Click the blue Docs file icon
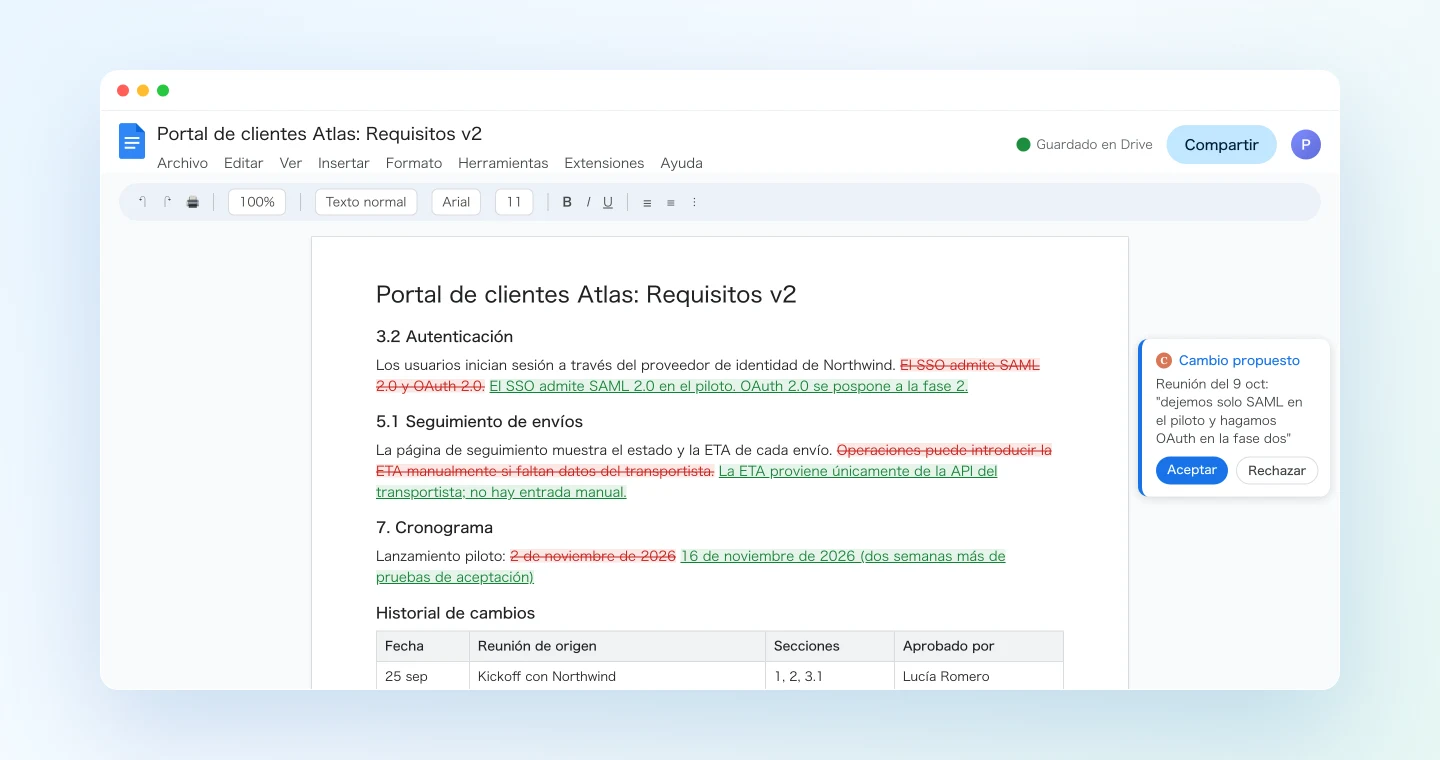The image size is (1440, 760). click(132, 141)
